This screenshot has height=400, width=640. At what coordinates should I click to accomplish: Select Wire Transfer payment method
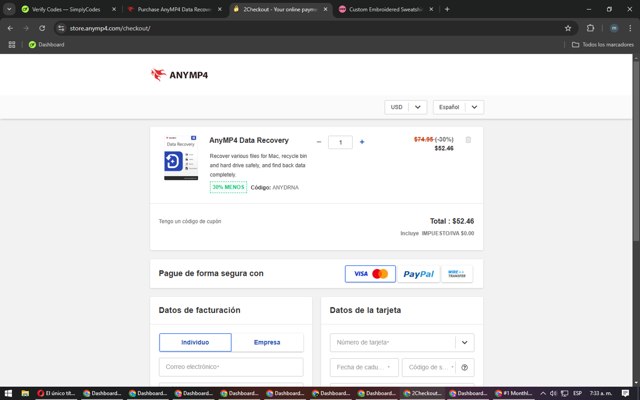(x=457, y=274)
